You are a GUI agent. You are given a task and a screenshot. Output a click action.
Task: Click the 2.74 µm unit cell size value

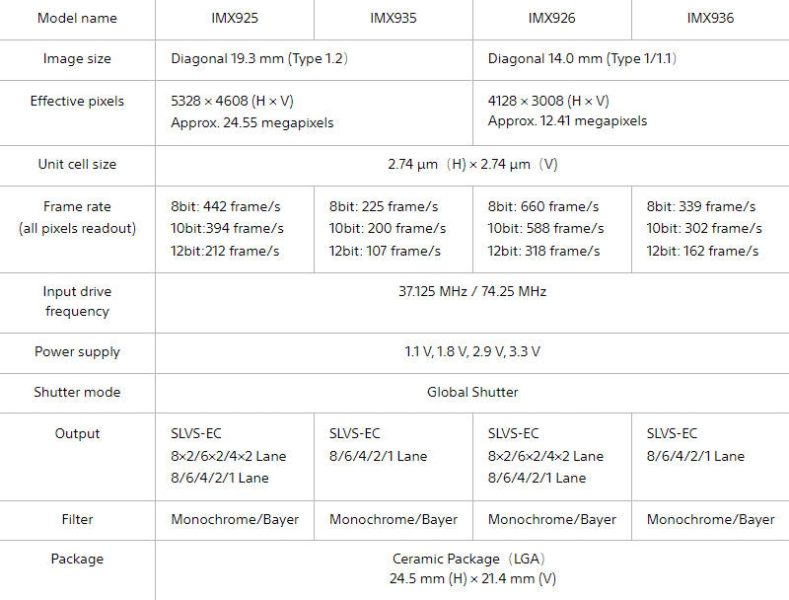pyautogui.click(x=472, y=164)
